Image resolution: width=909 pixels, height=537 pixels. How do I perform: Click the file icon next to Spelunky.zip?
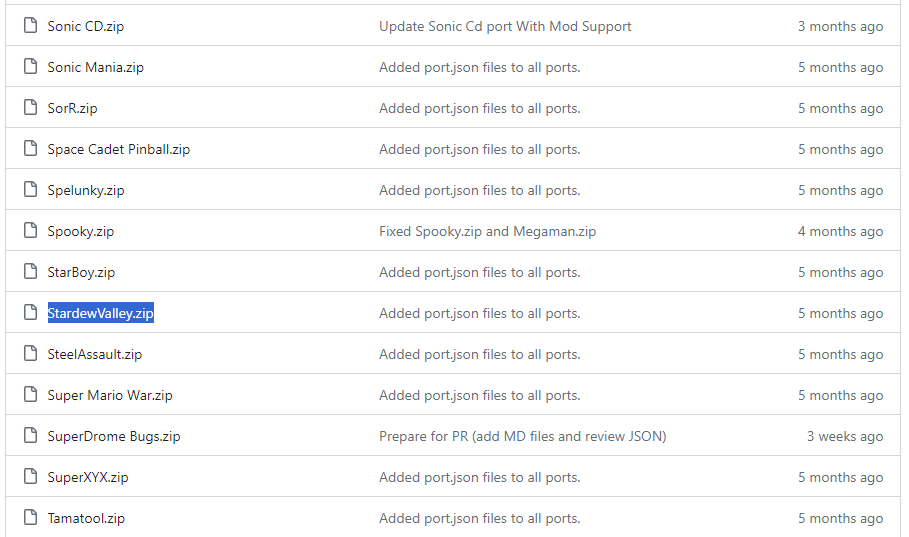[x=30, y=190]
